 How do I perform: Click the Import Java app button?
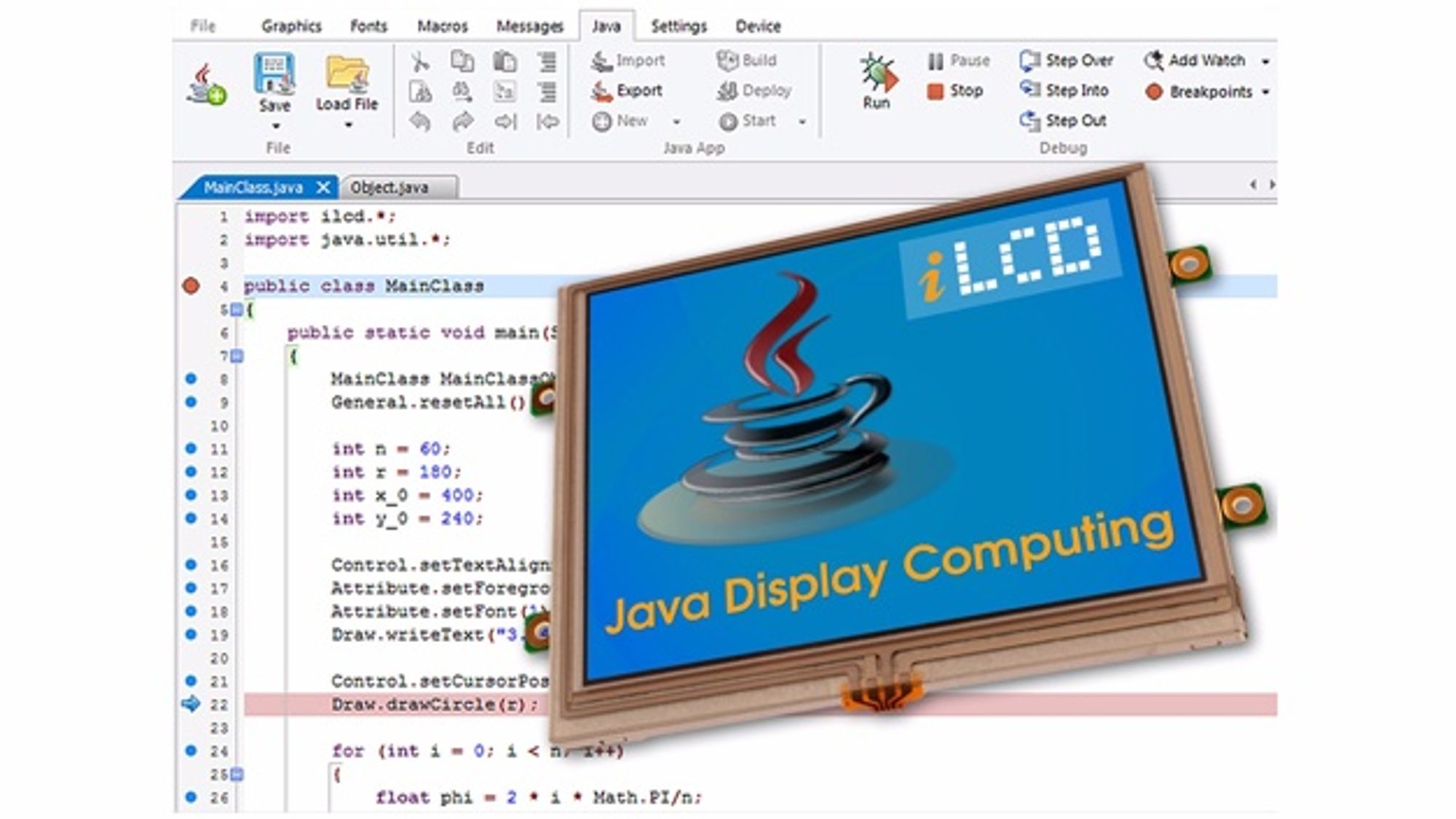click(x=628, y=60)
